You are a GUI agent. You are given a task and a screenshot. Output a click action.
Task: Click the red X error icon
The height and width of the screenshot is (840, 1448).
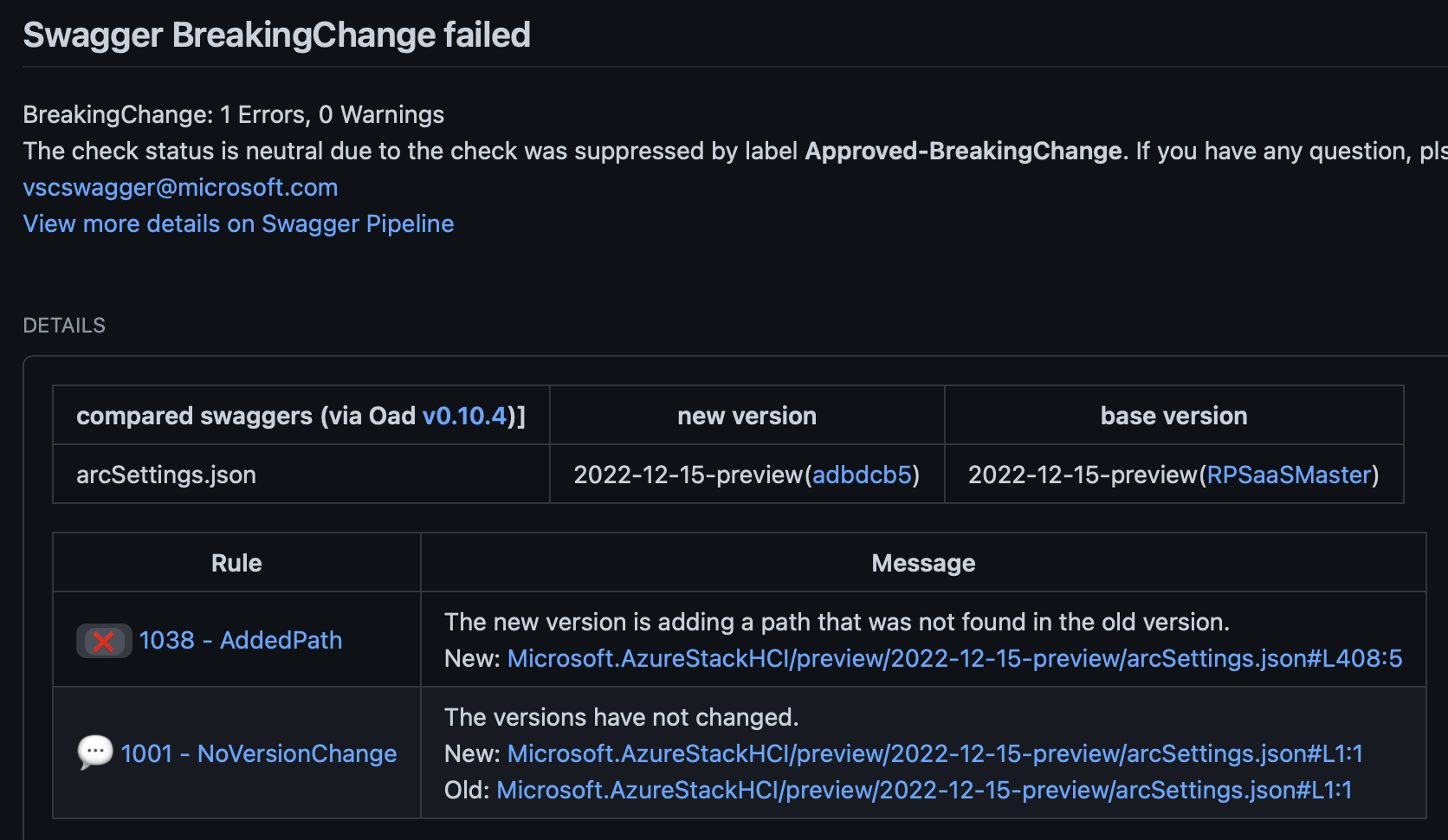(x=104, y=641)
